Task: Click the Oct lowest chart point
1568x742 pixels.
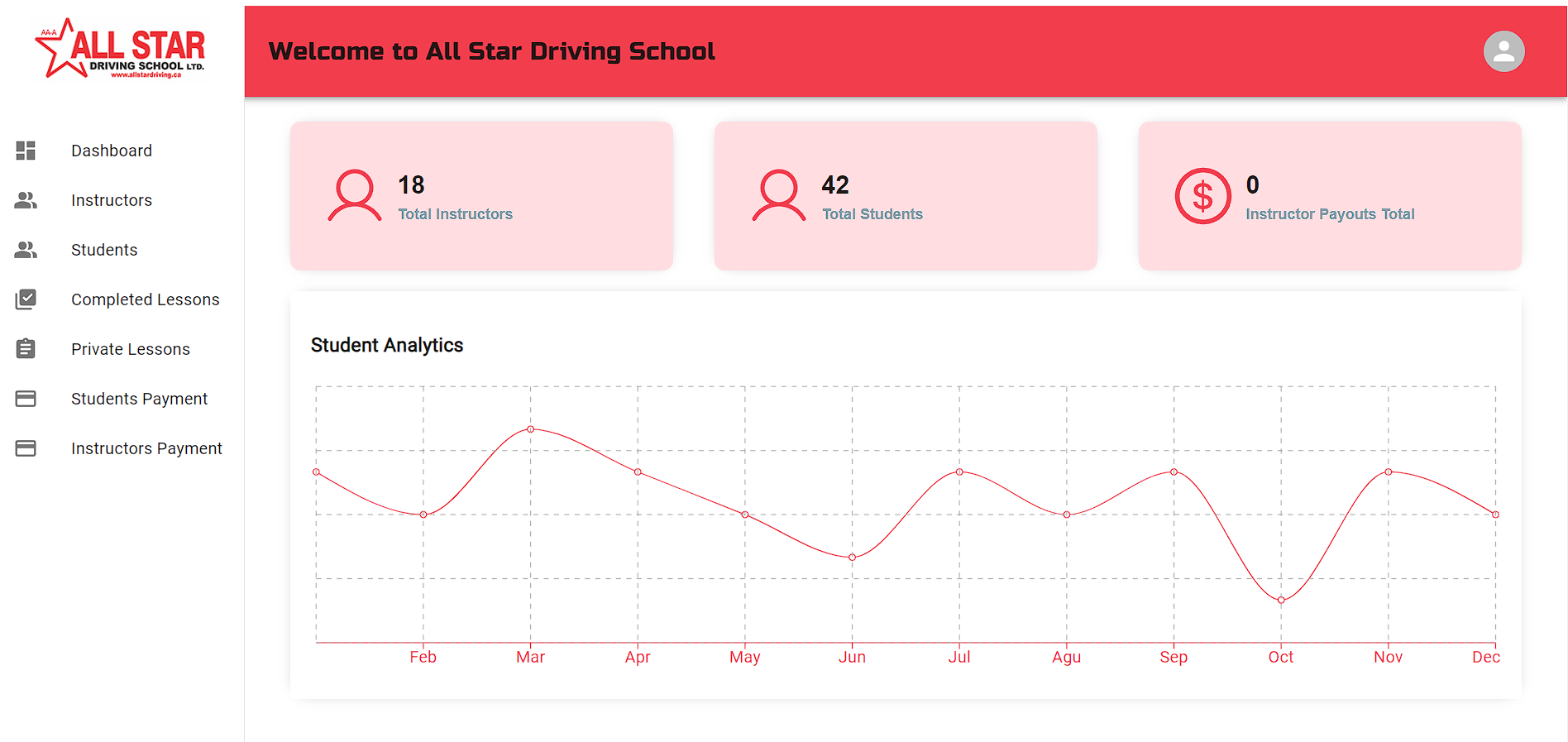Action: coord(1281,600)
